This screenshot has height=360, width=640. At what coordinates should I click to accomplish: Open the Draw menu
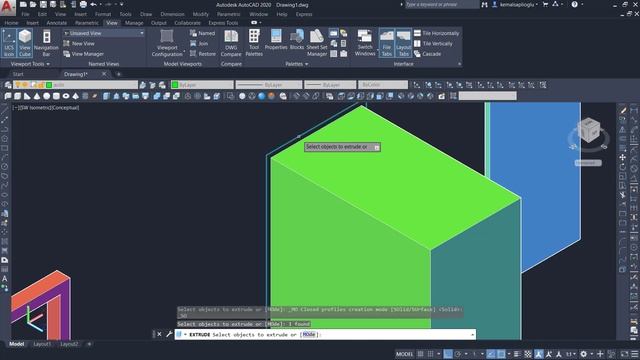coord(146,14)
